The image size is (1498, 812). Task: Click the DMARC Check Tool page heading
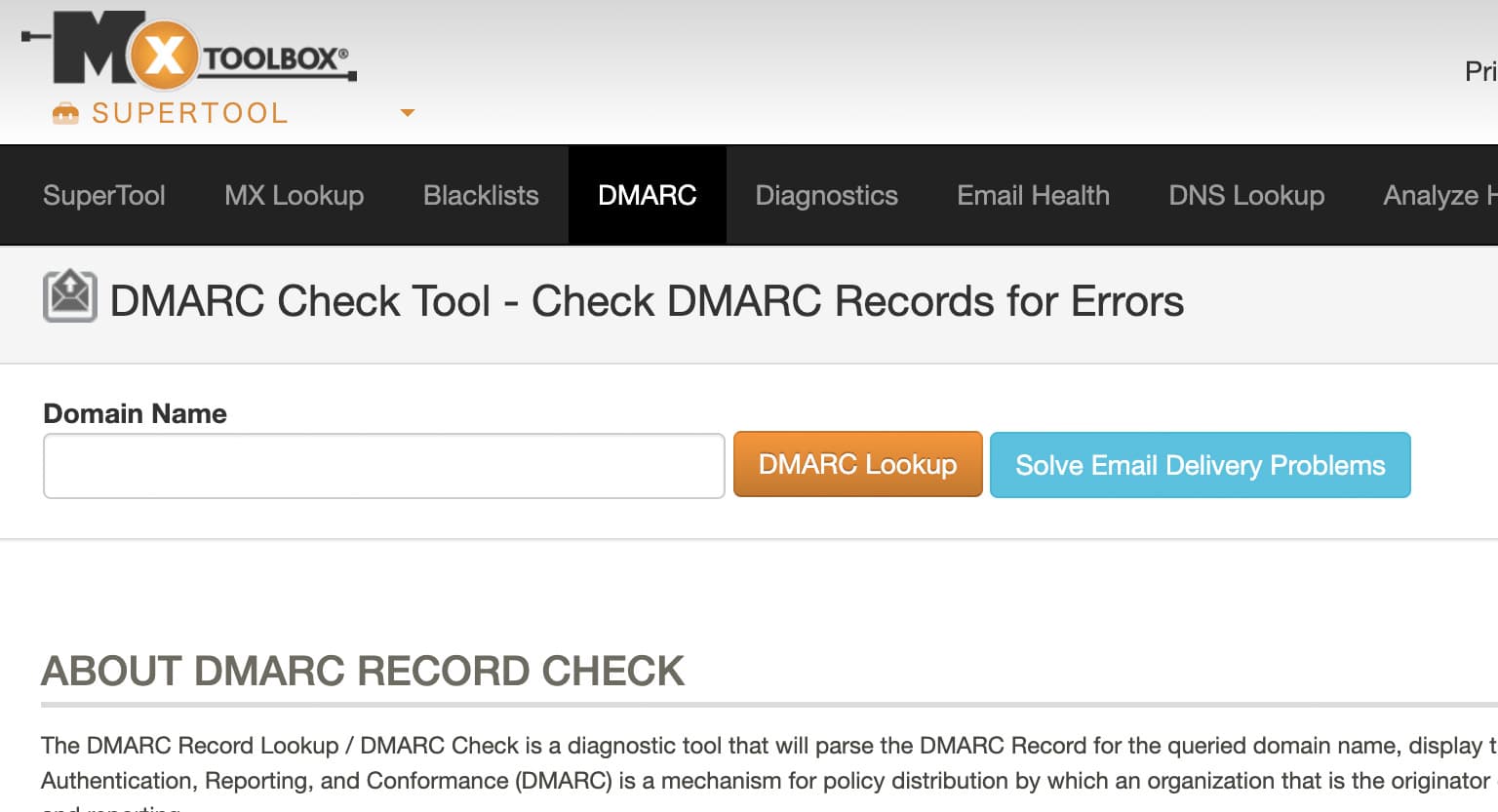coord(647,301)
